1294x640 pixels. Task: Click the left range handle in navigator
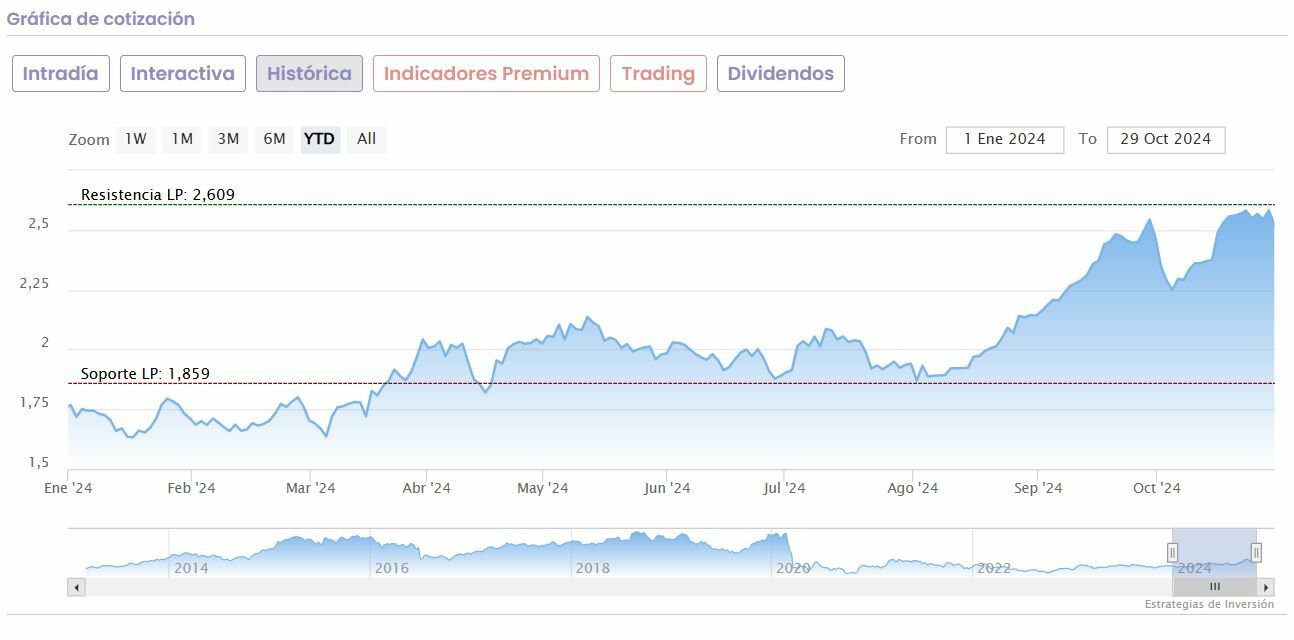1173,552
